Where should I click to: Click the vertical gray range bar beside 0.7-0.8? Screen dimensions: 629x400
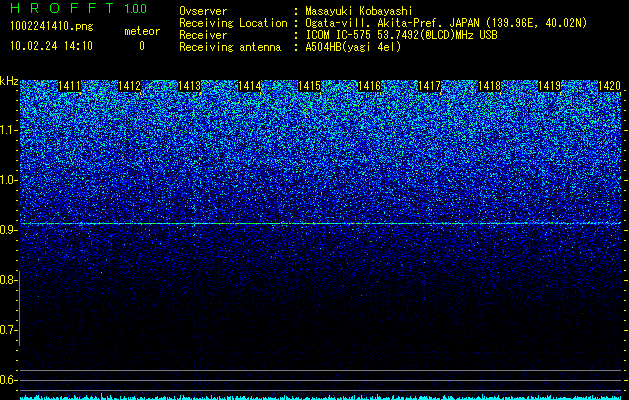pos(20,308)
